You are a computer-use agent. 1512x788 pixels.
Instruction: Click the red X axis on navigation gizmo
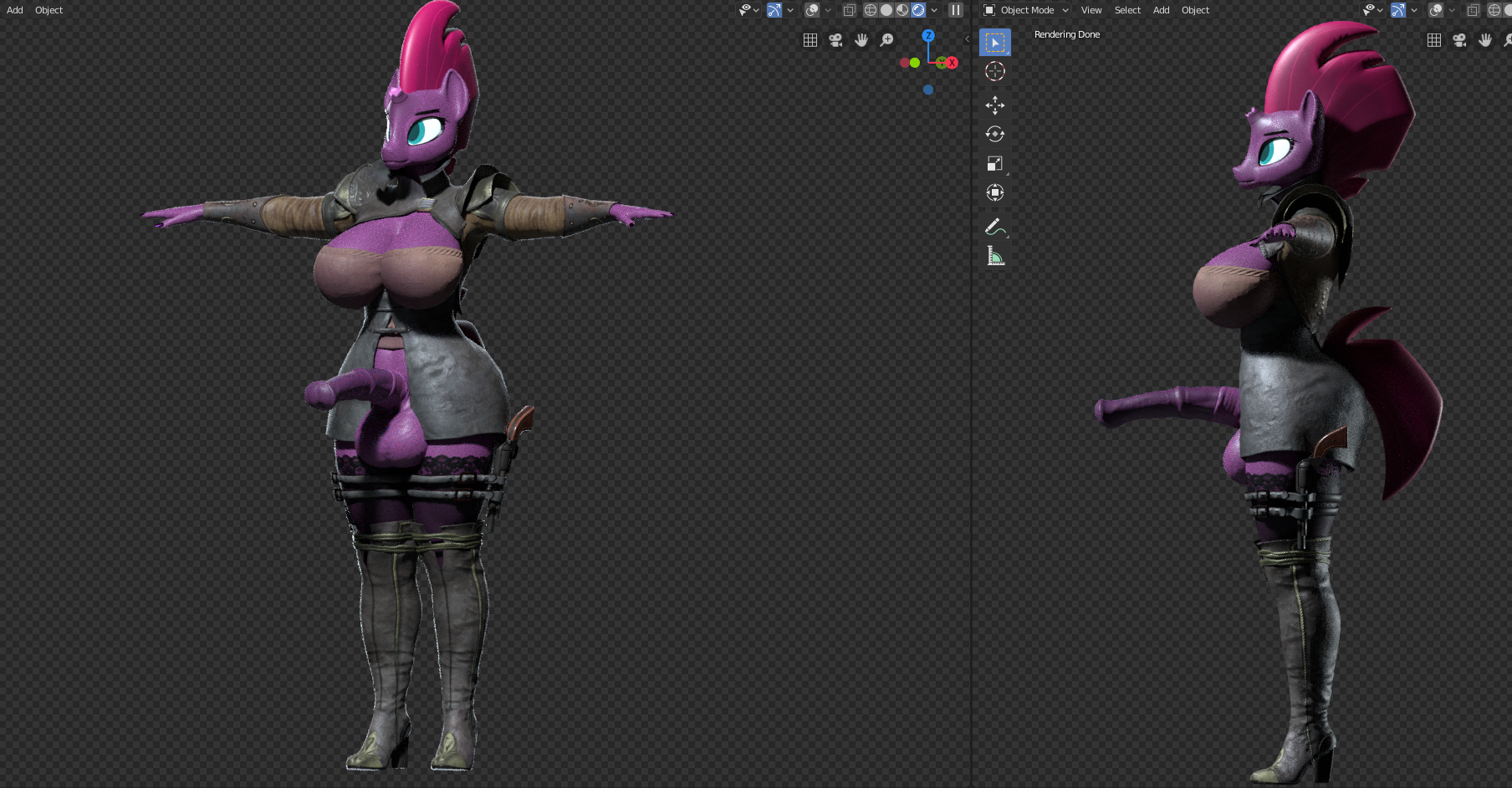952,63
